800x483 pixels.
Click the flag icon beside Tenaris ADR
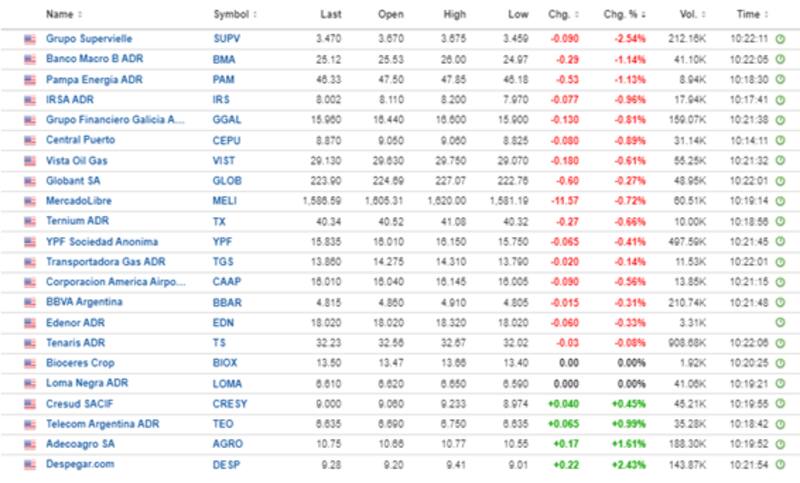30,342
